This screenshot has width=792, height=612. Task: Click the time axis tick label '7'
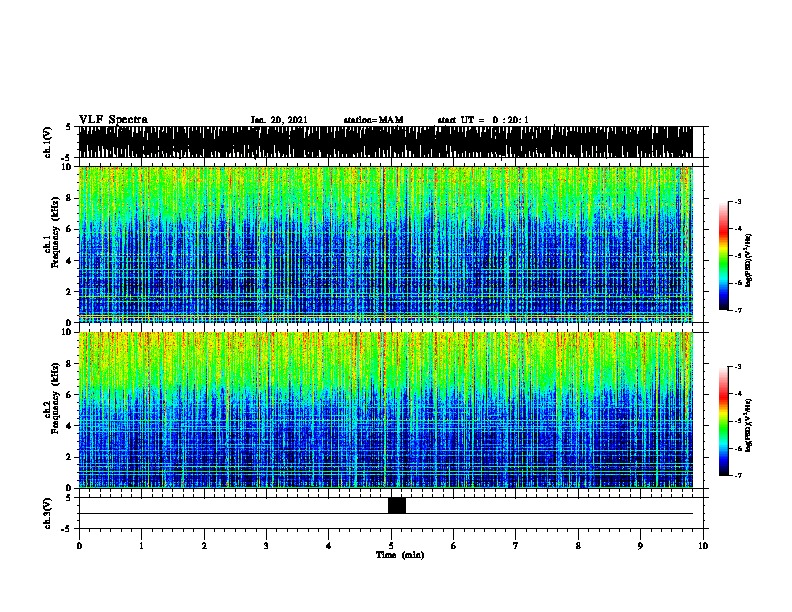[516, 546]
